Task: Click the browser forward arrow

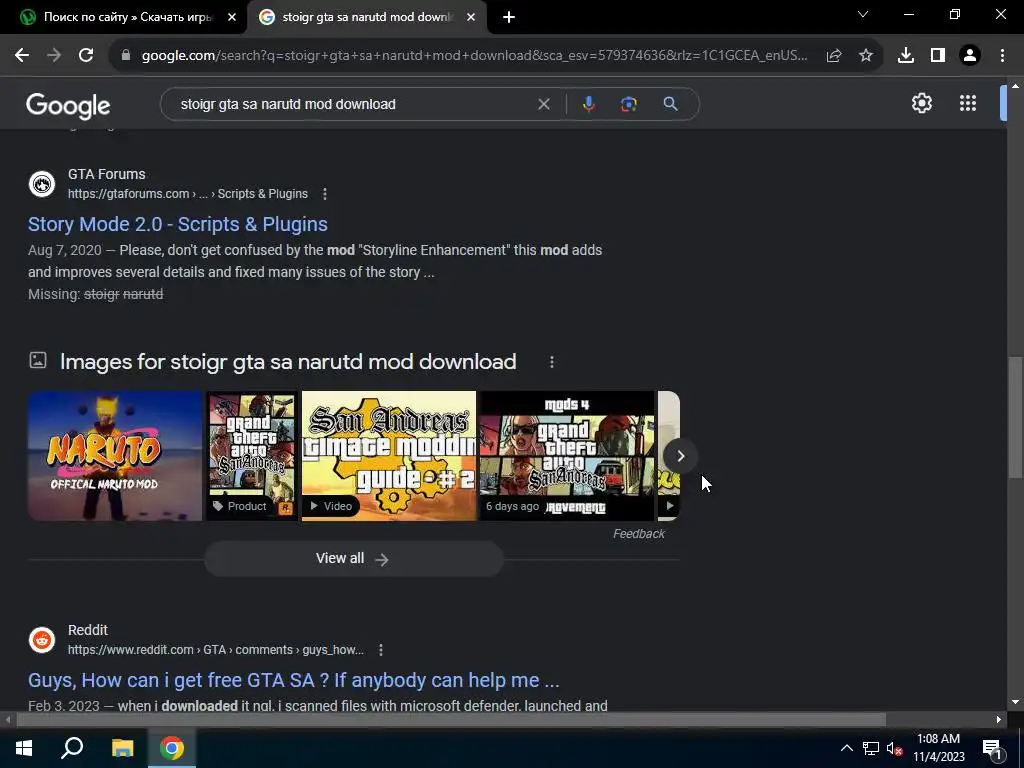Action: [54, 56]
